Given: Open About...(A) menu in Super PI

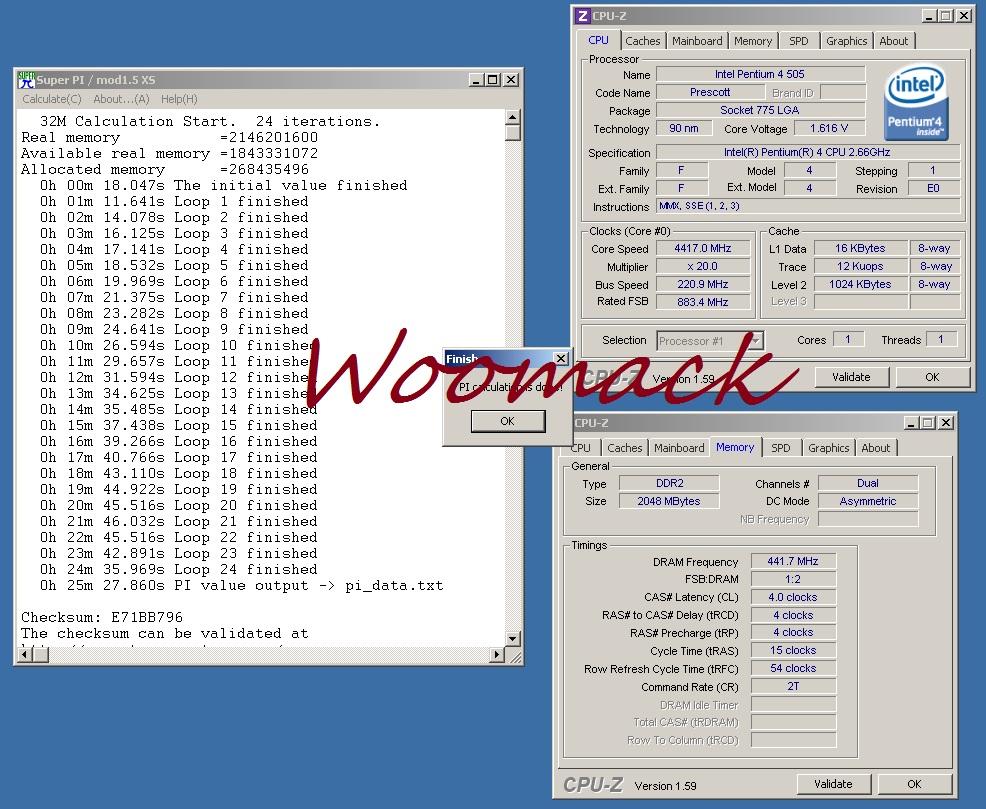Looking at the screenshot, I should tap(121, 99).
